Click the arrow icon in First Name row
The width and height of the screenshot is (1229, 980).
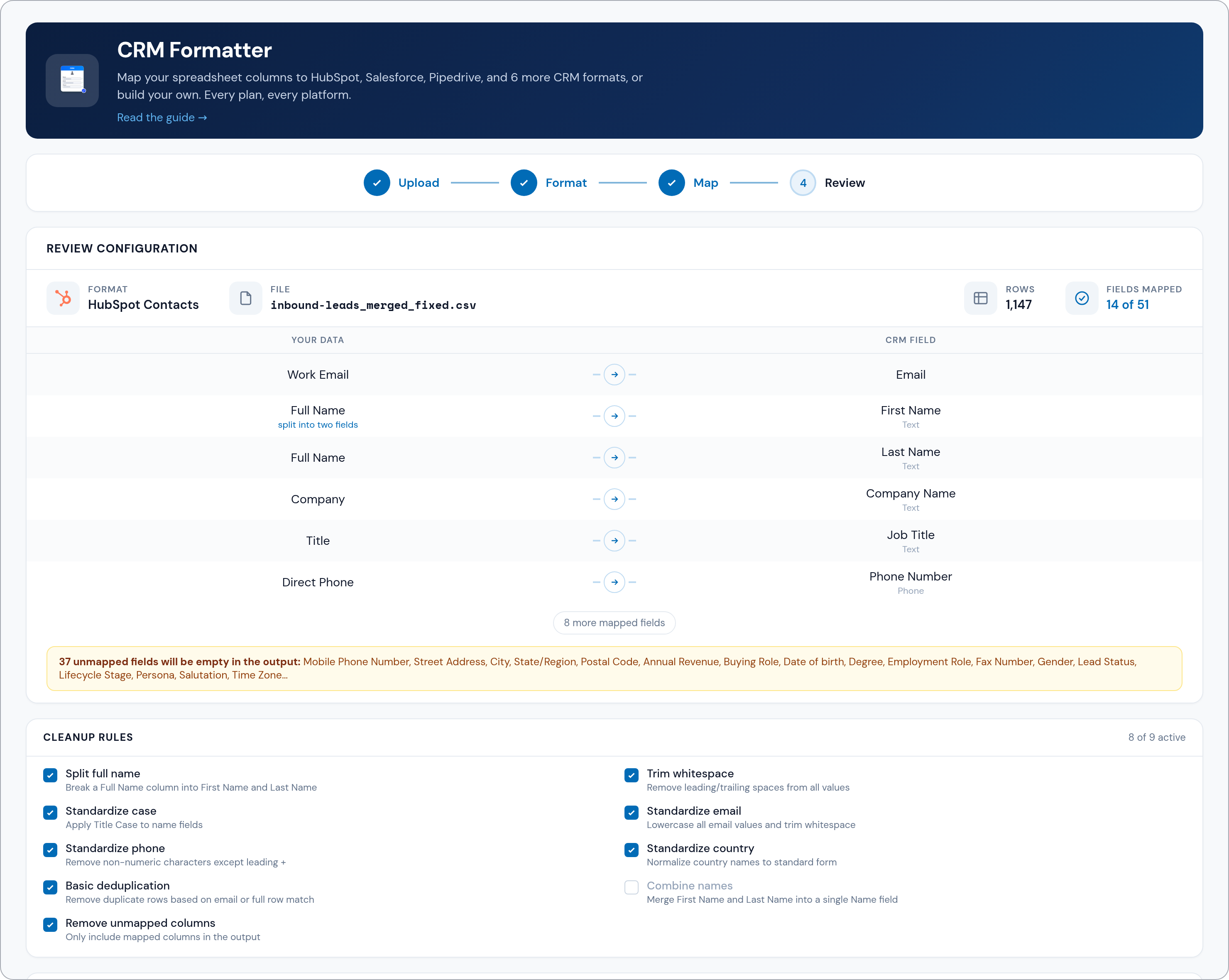tap(614, 416)
